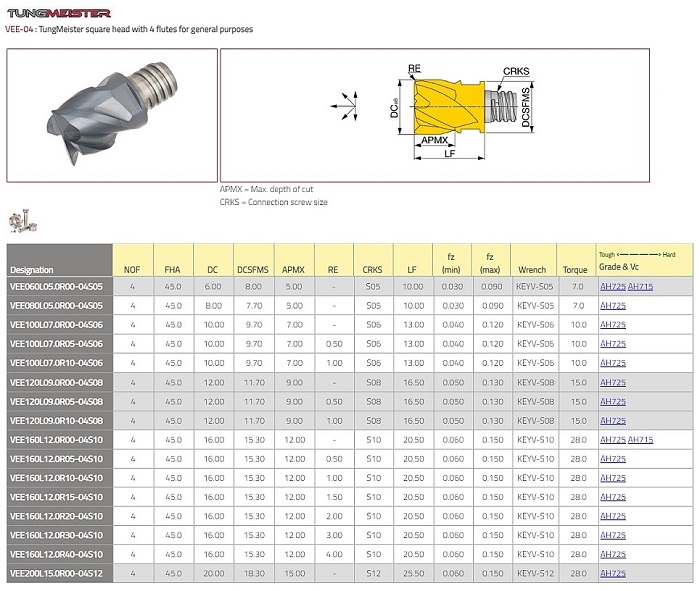Open AH725 link in VEE160L12.0R00-04S10 row

coord(612,440)
